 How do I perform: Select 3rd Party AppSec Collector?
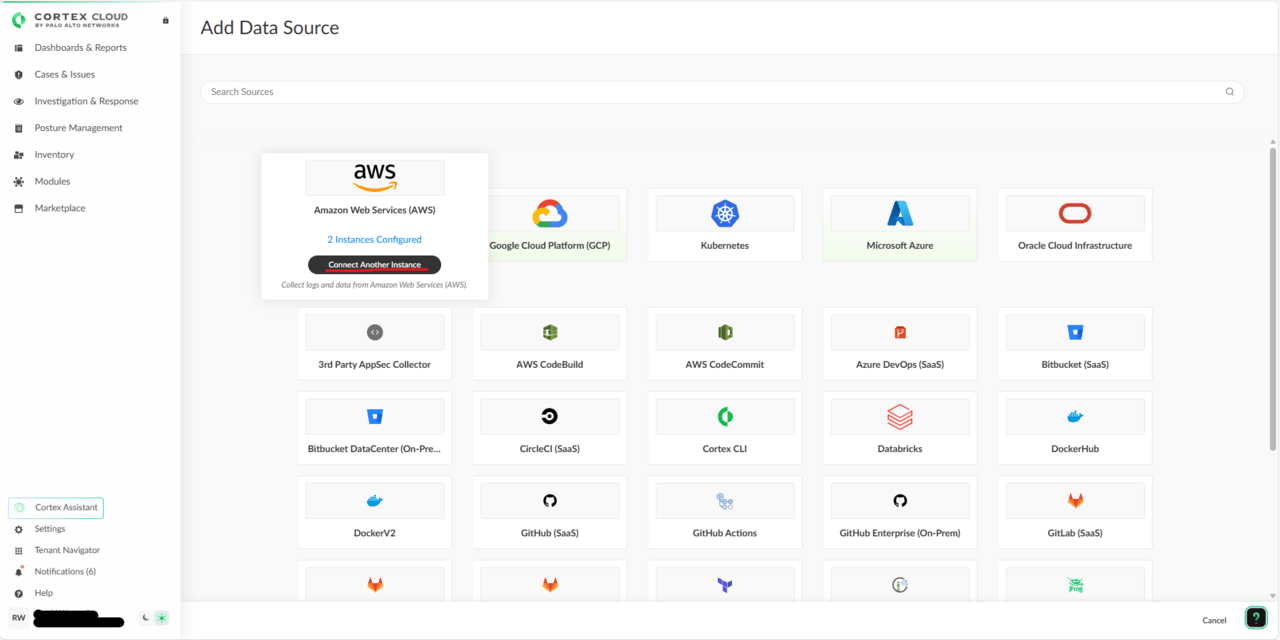point(375,344)
